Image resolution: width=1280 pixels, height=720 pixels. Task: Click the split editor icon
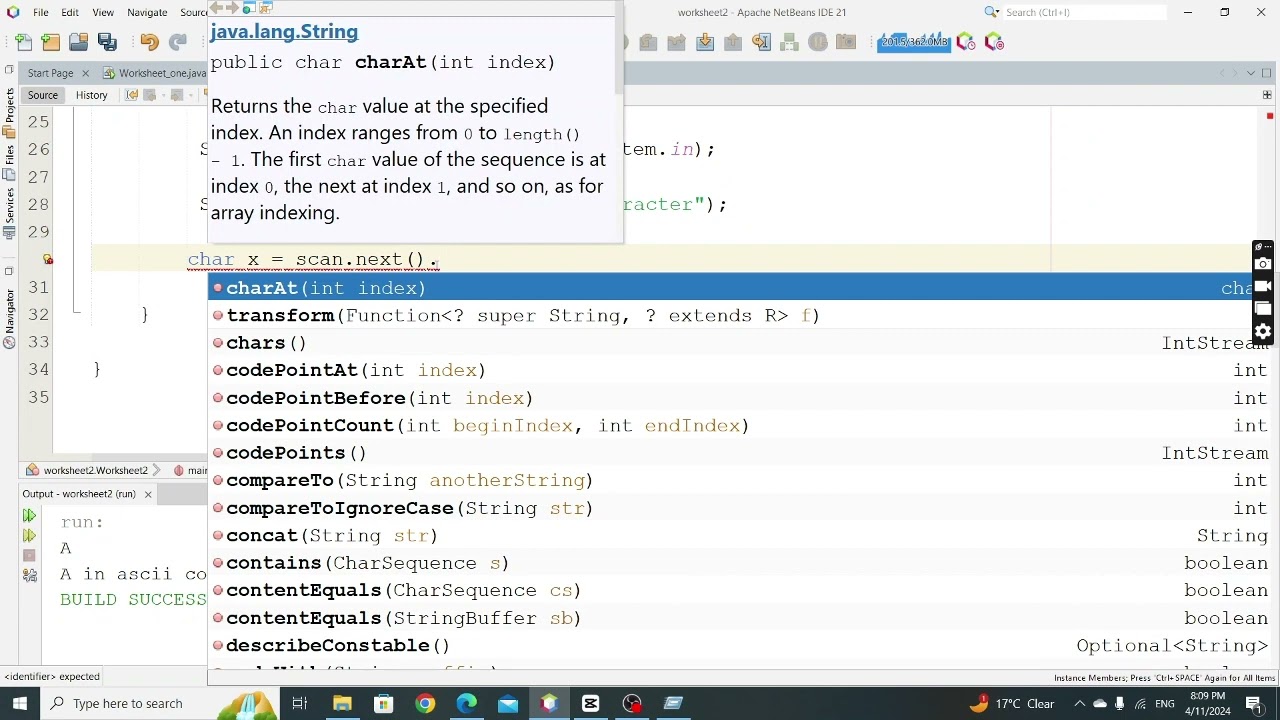point(1267,95)
